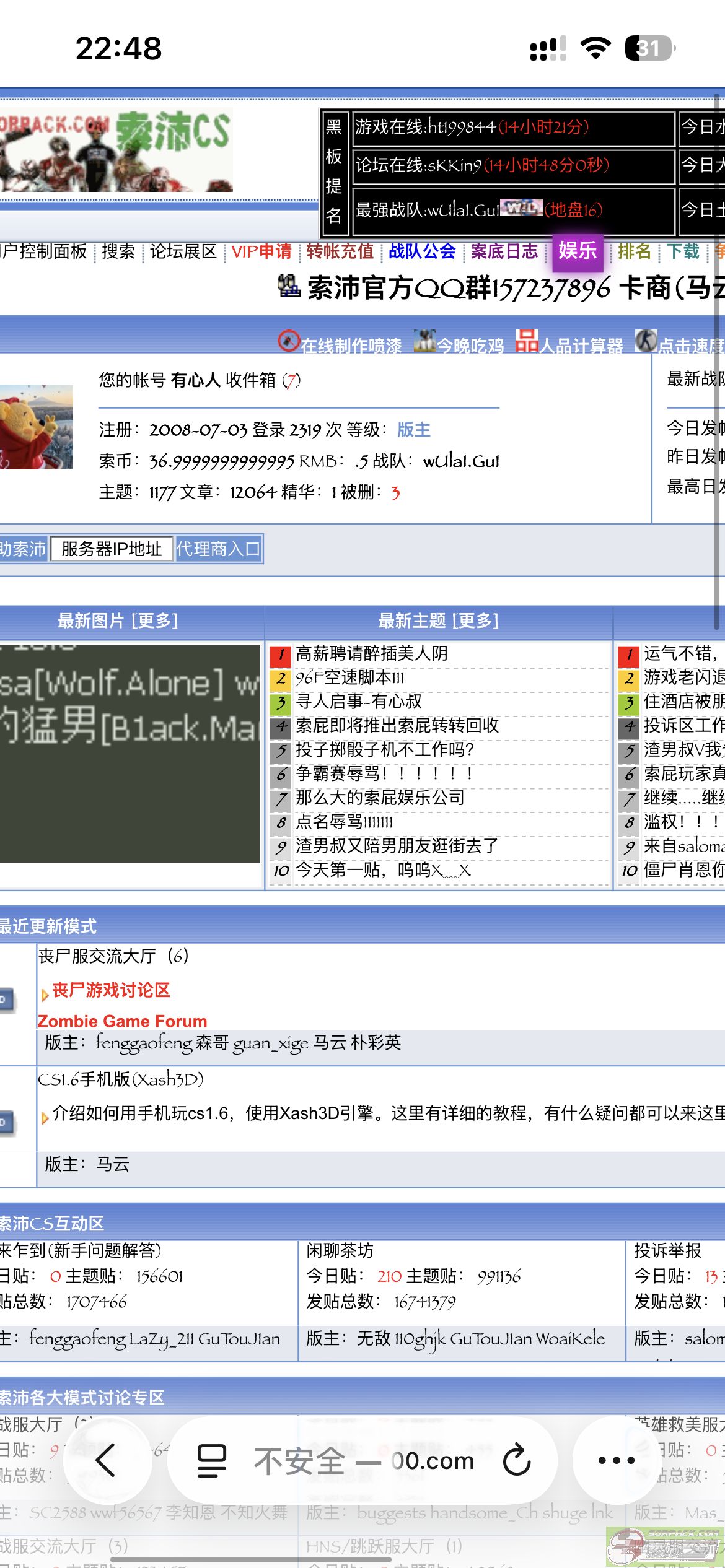Open the VIP申请 menu item
Viewport: 725px width, 1568px height.
[x=261, y=251]
